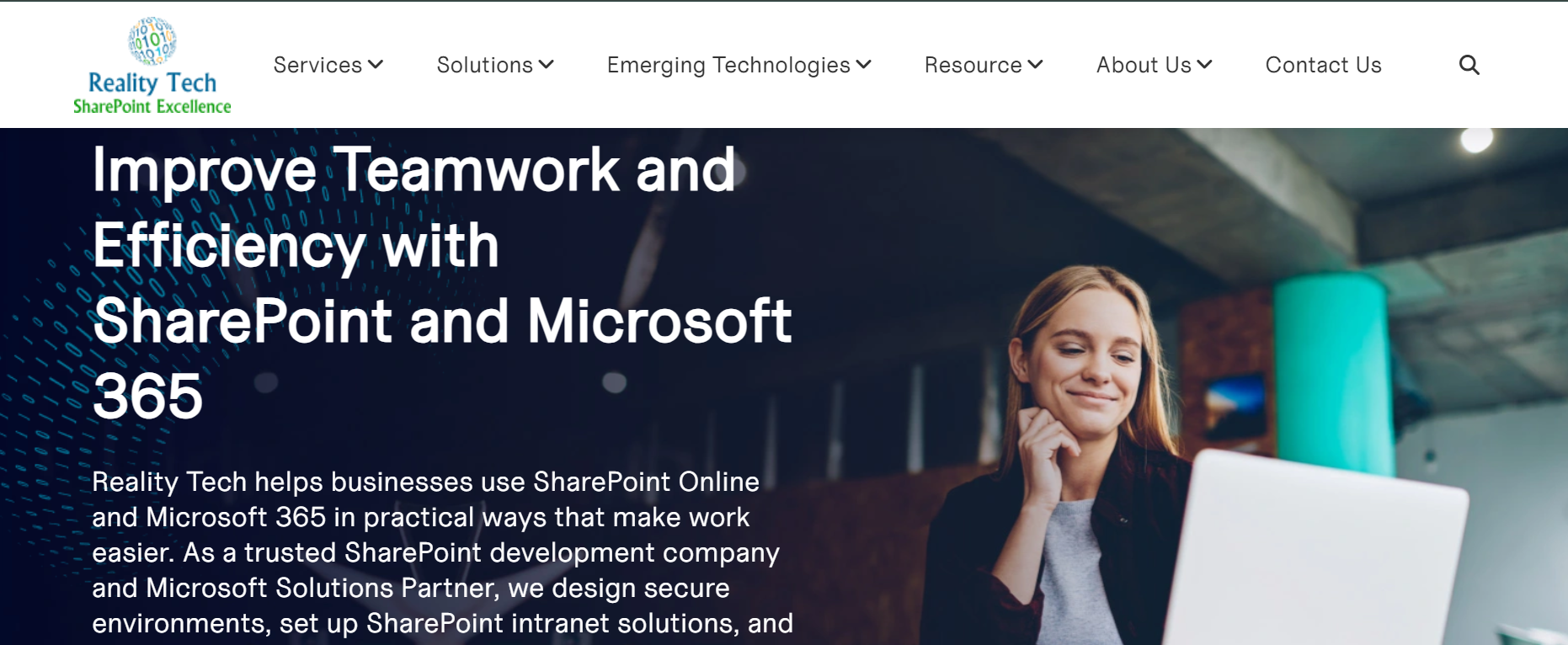Expand the Solutions chevron arrow
Screen dimensions: 1568x645
point(547,64)
